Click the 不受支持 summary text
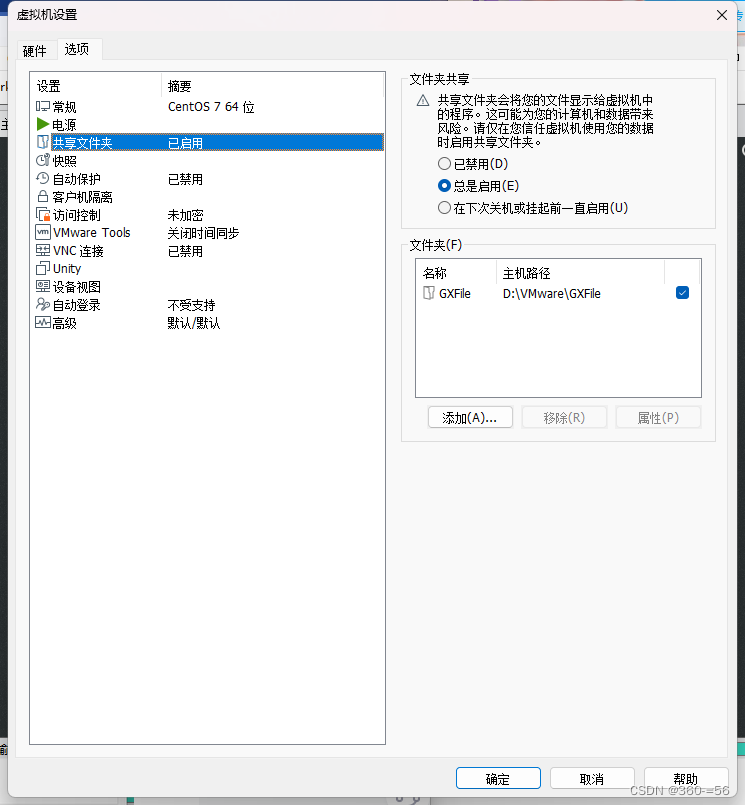 pos(191,305)
